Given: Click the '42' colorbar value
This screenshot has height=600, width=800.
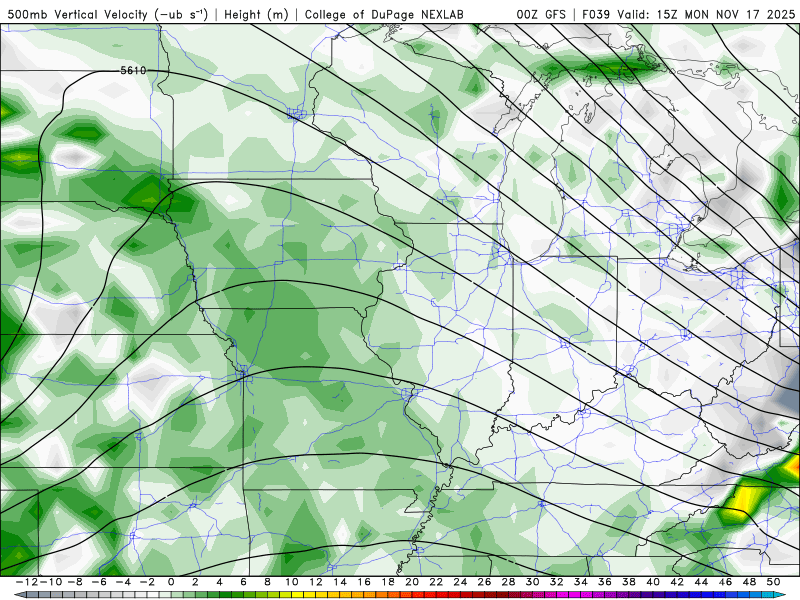Looking at the screenshot, I should tap(677, 582).
